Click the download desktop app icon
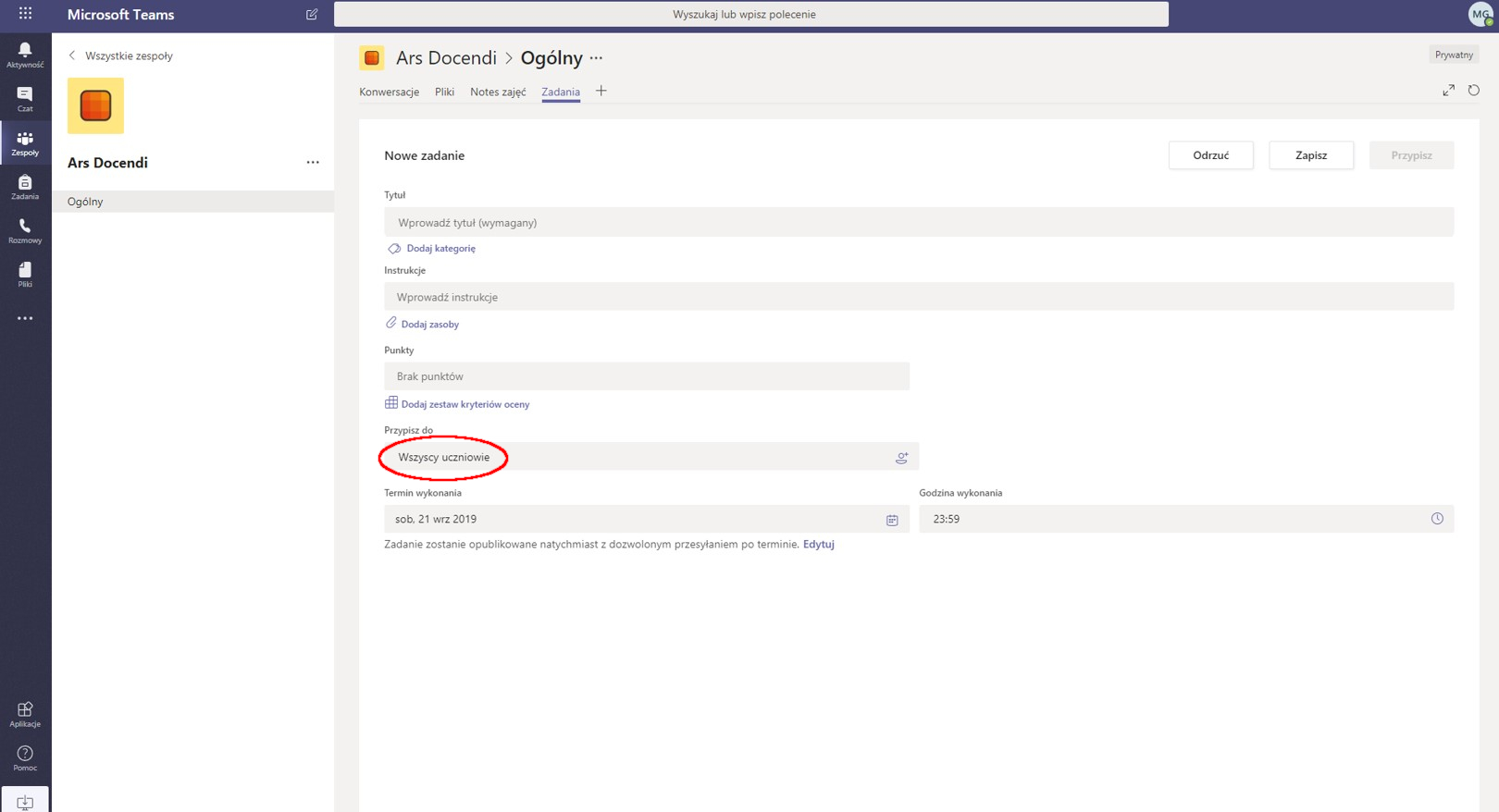This screenshot has height=812, width=1499. click(x=25, y=801)
